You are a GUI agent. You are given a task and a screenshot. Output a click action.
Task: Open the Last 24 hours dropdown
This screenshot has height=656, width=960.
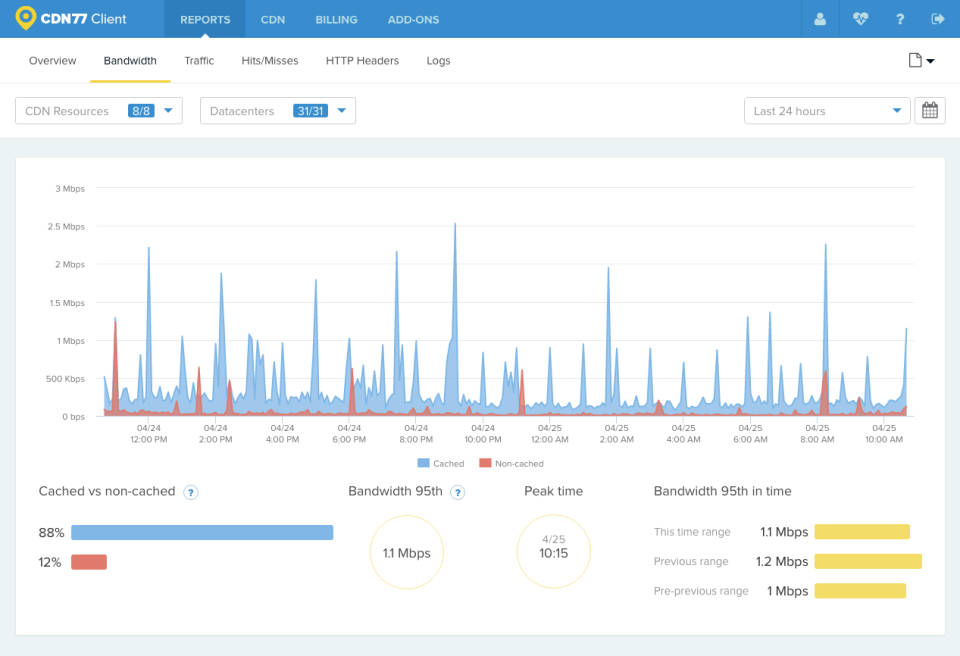coord(827,111)
